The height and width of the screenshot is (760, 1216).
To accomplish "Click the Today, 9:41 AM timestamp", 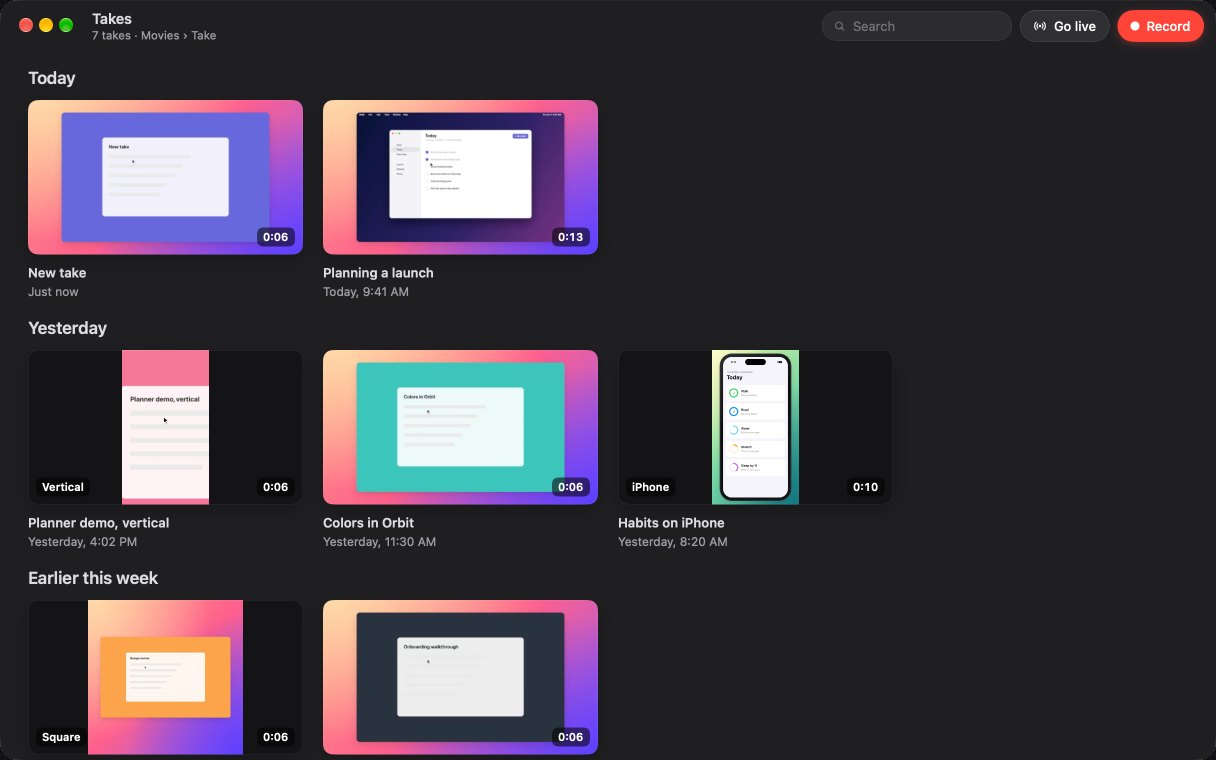I will click(366, 292).
